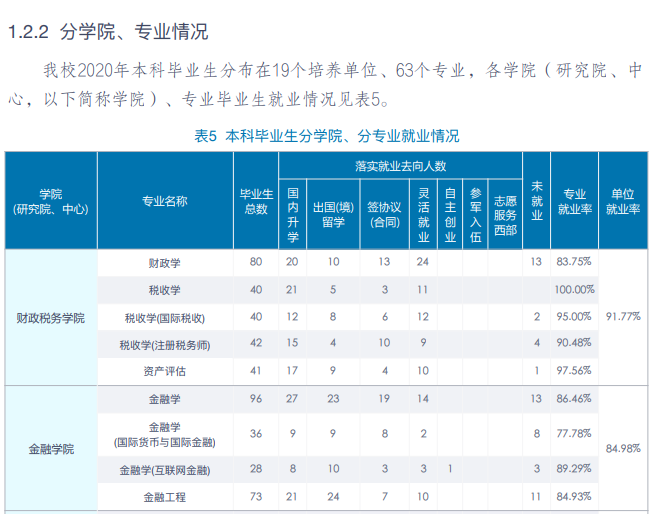Click the major name '税收学(注册税务师)'
The width and height of the screenshot is (659, 514).
coord(165,345)
